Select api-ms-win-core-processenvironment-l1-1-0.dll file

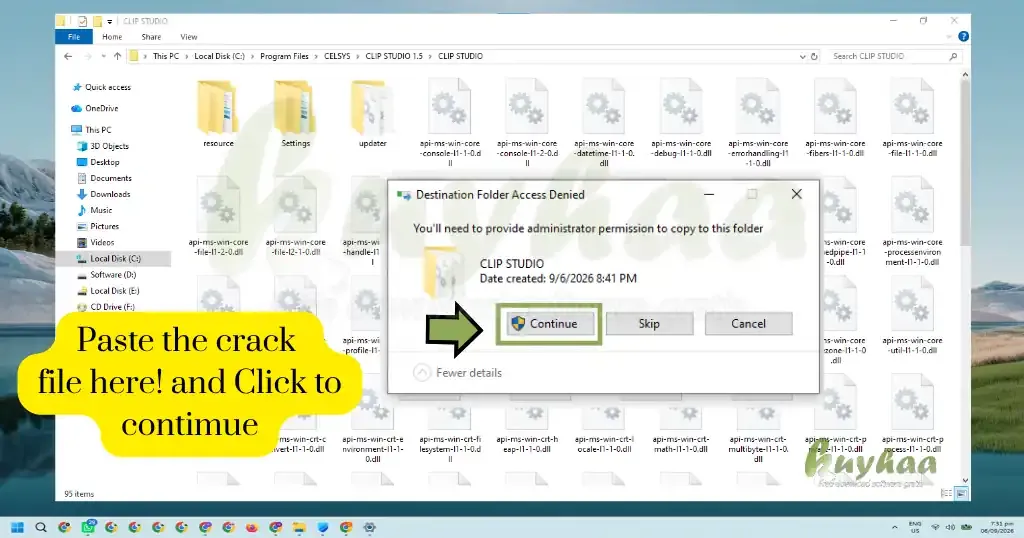coord(912,221)
